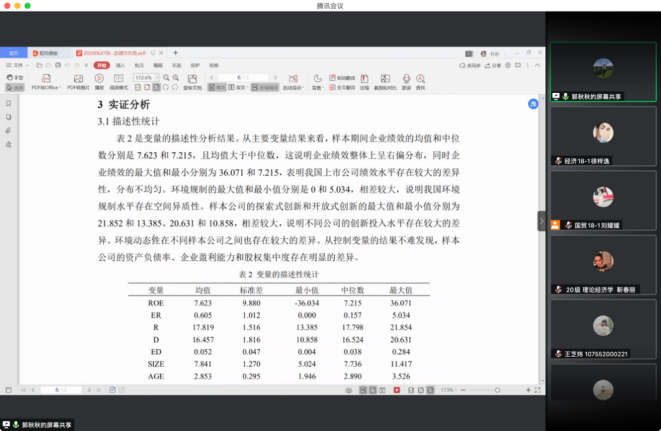Select the 插入 ribbon tab

point(121,65)
